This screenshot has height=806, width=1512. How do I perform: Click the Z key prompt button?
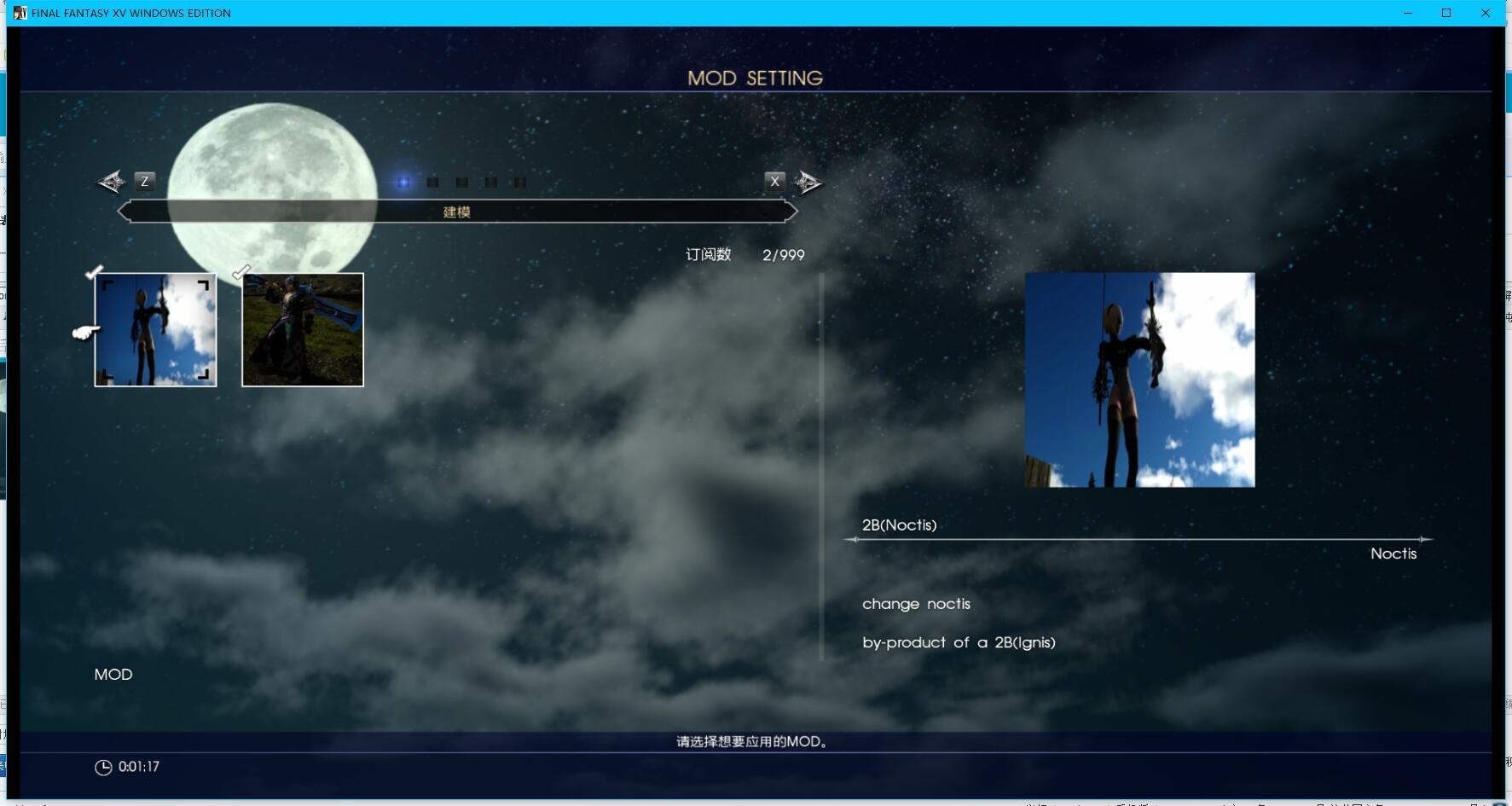click(145, 181)
